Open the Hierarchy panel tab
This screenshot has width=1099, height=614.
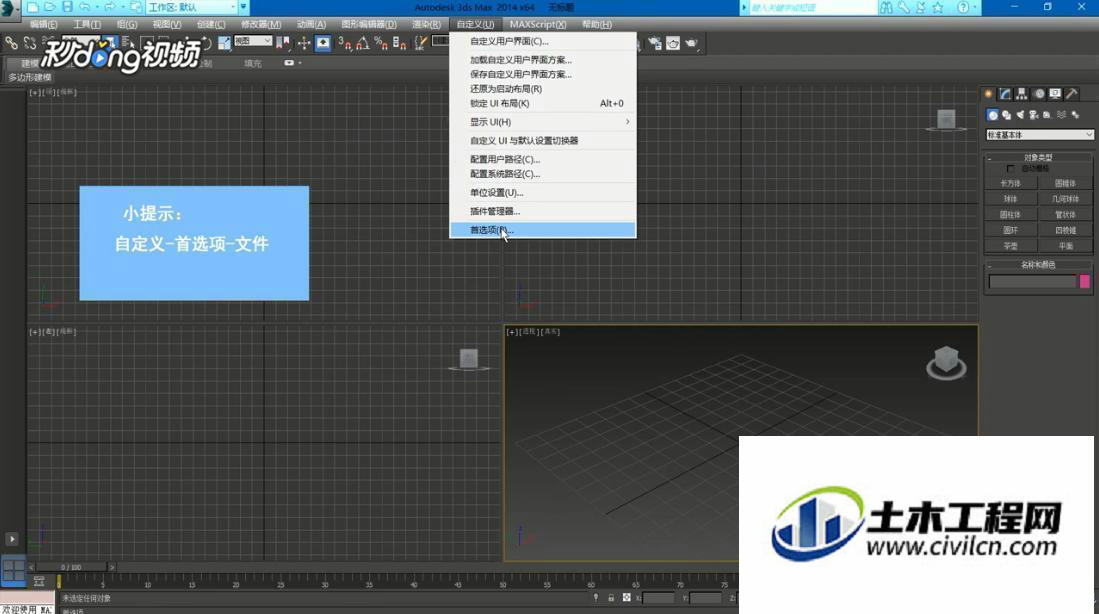[x=1022, y=94]
